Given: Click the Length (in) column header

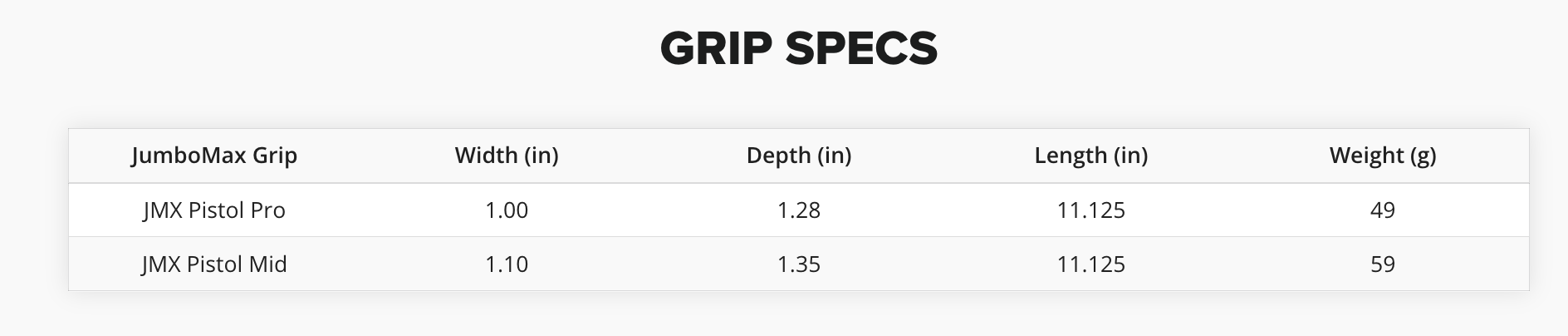Looking at the screenshot, I should tap(1091, 156).
